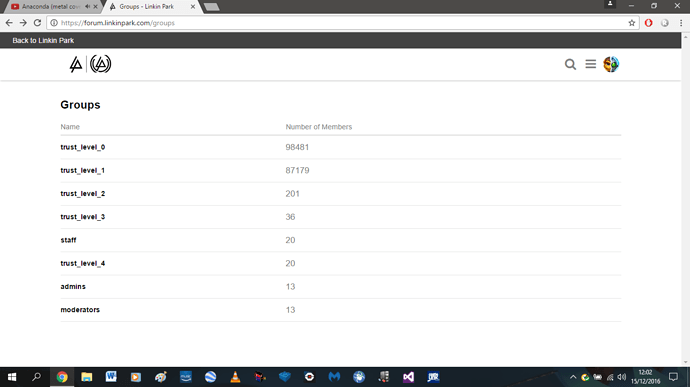Viewport: 690px width, 387px height.
Task: Open VLC from the taskbar
Action: click(x=235, y=377)
